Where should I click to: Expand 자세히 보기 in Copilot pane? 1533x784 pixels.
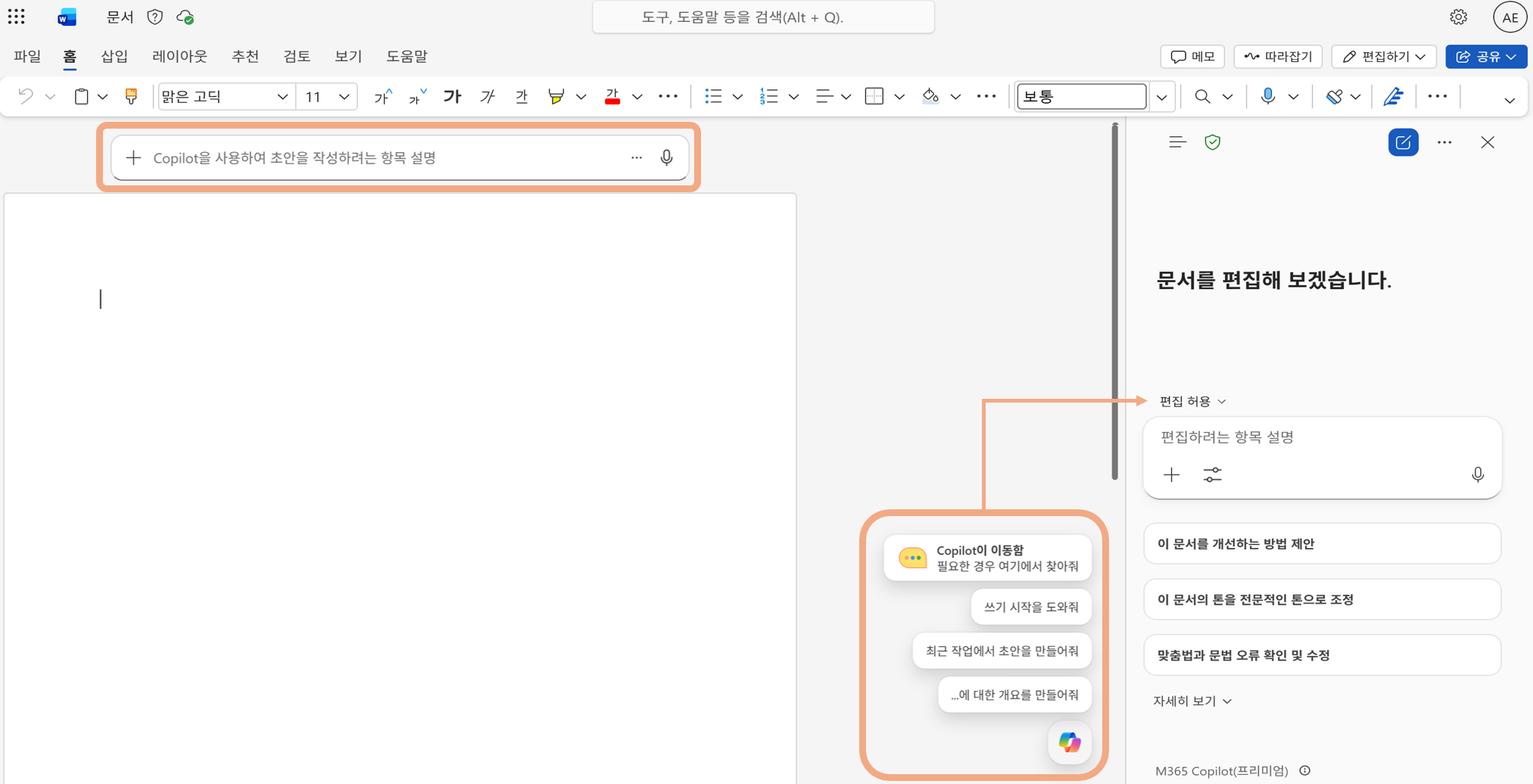[1192, 701]
